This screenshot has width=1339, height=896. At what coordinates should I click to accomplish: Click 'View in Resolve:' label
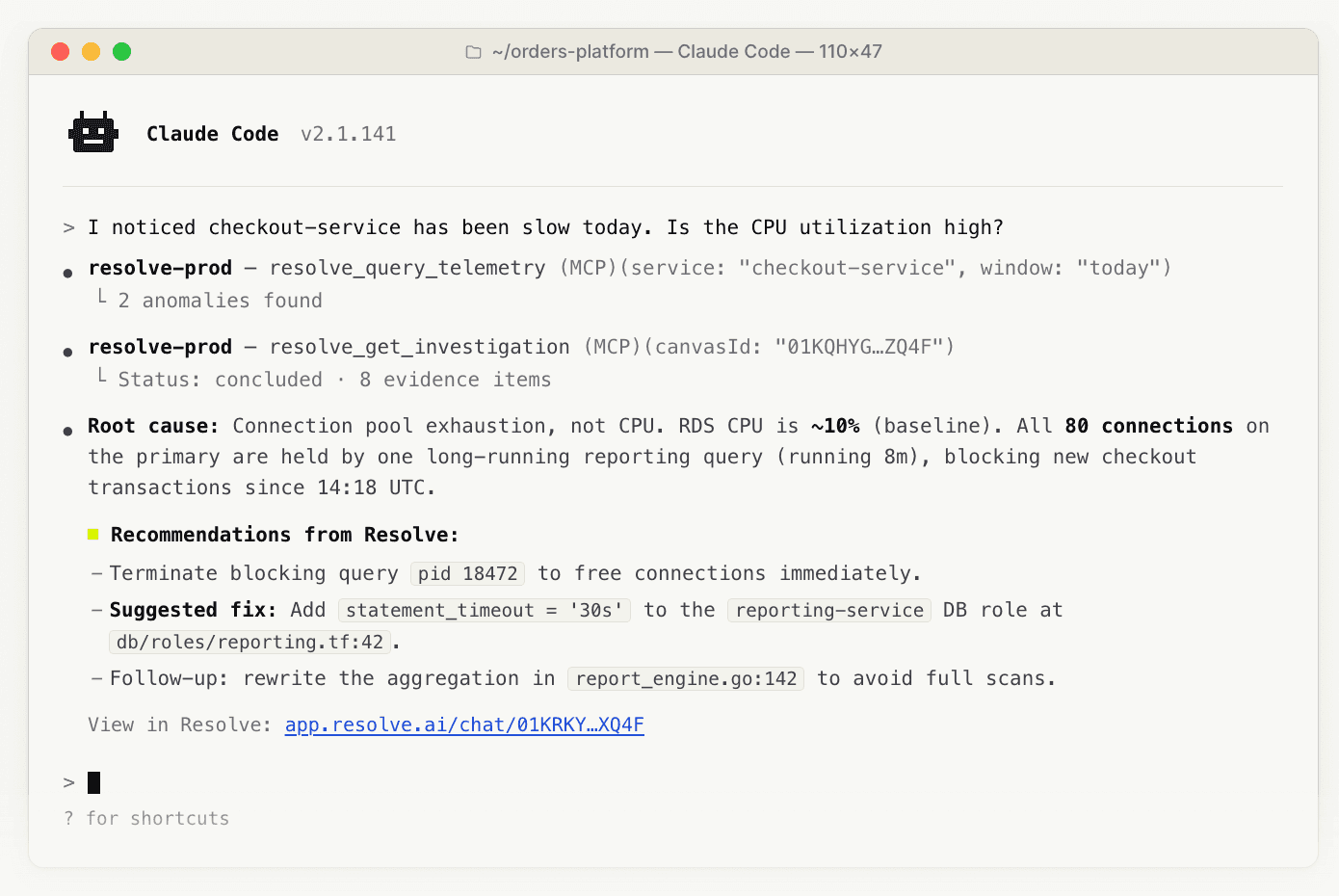point(180,725)
